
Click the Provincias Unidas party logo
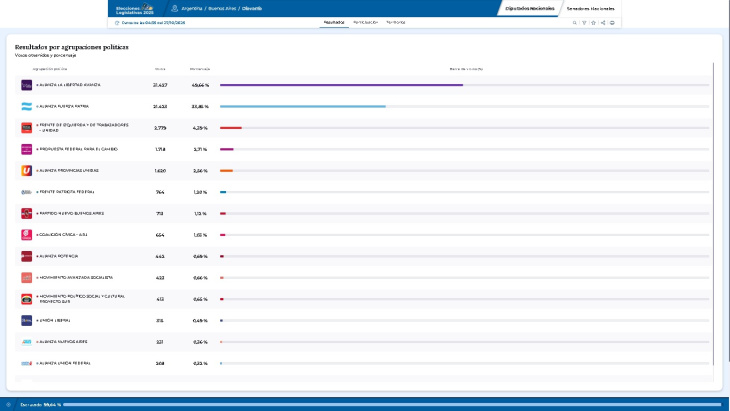point(27,171)
